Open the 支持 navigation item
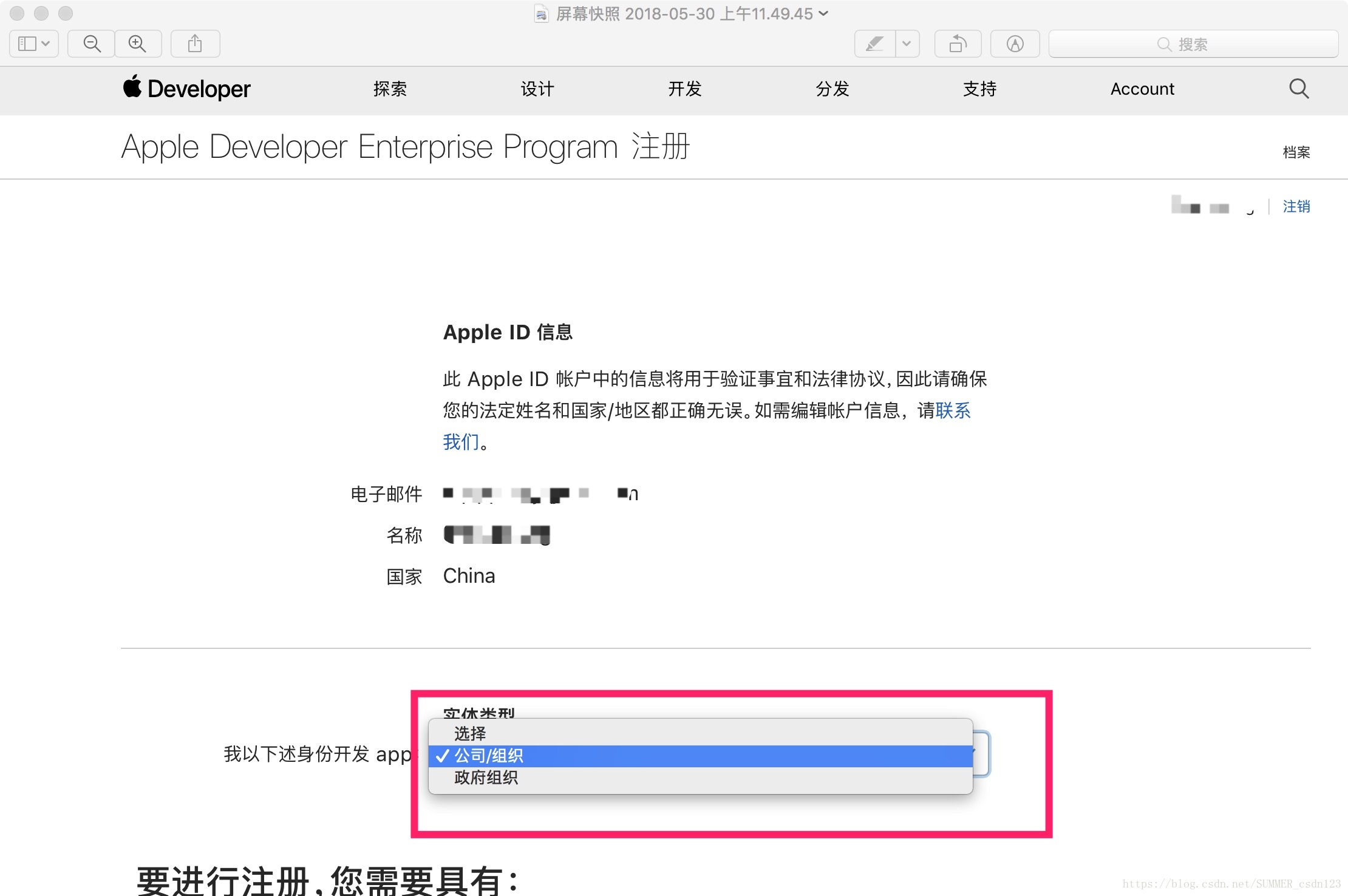The width and height of the screenshot is (1348, 896). click(980, 89)
